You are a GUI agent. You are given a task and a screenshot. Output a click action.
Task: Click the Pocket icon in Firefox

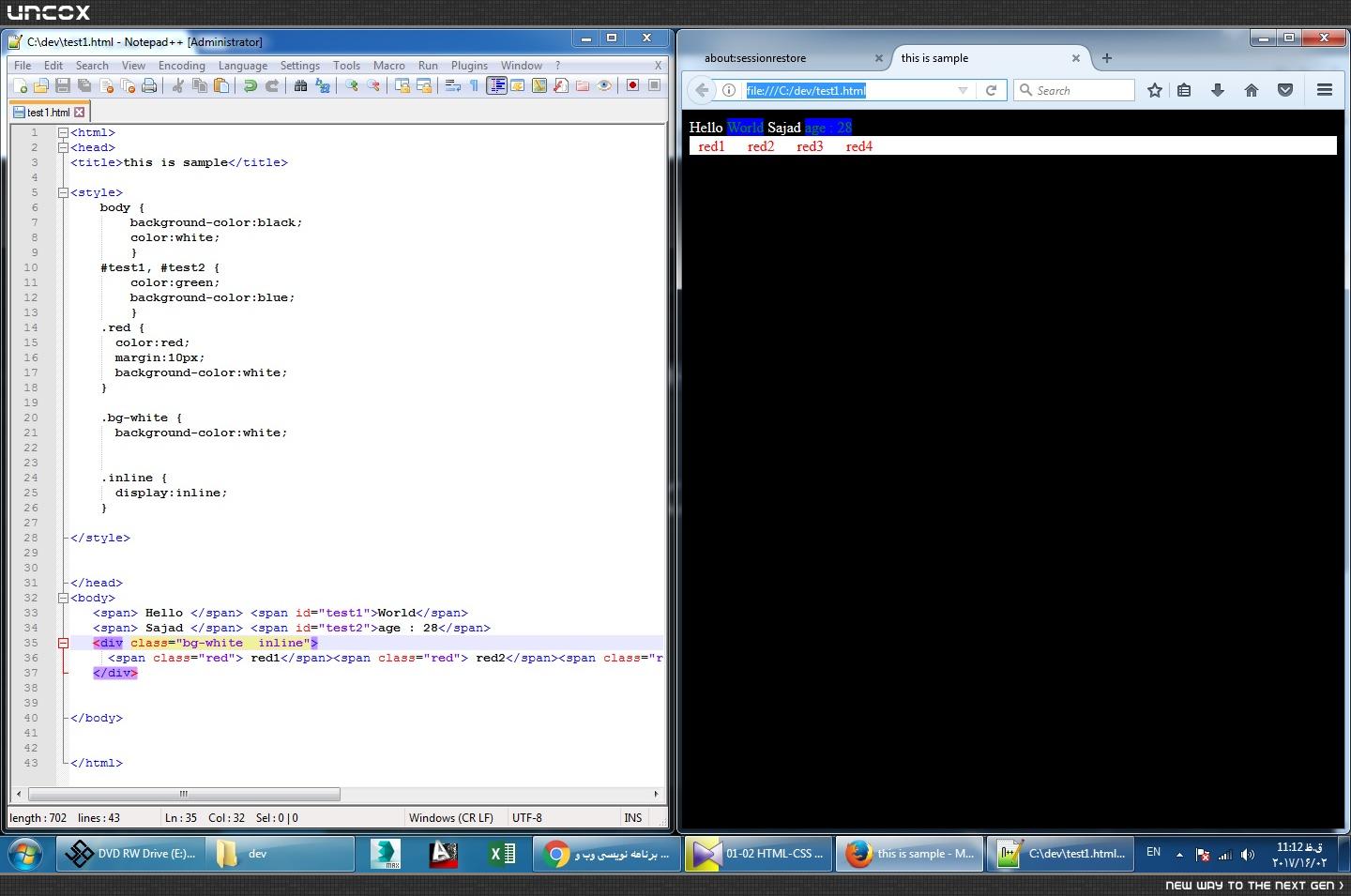tap(1285, 90)
